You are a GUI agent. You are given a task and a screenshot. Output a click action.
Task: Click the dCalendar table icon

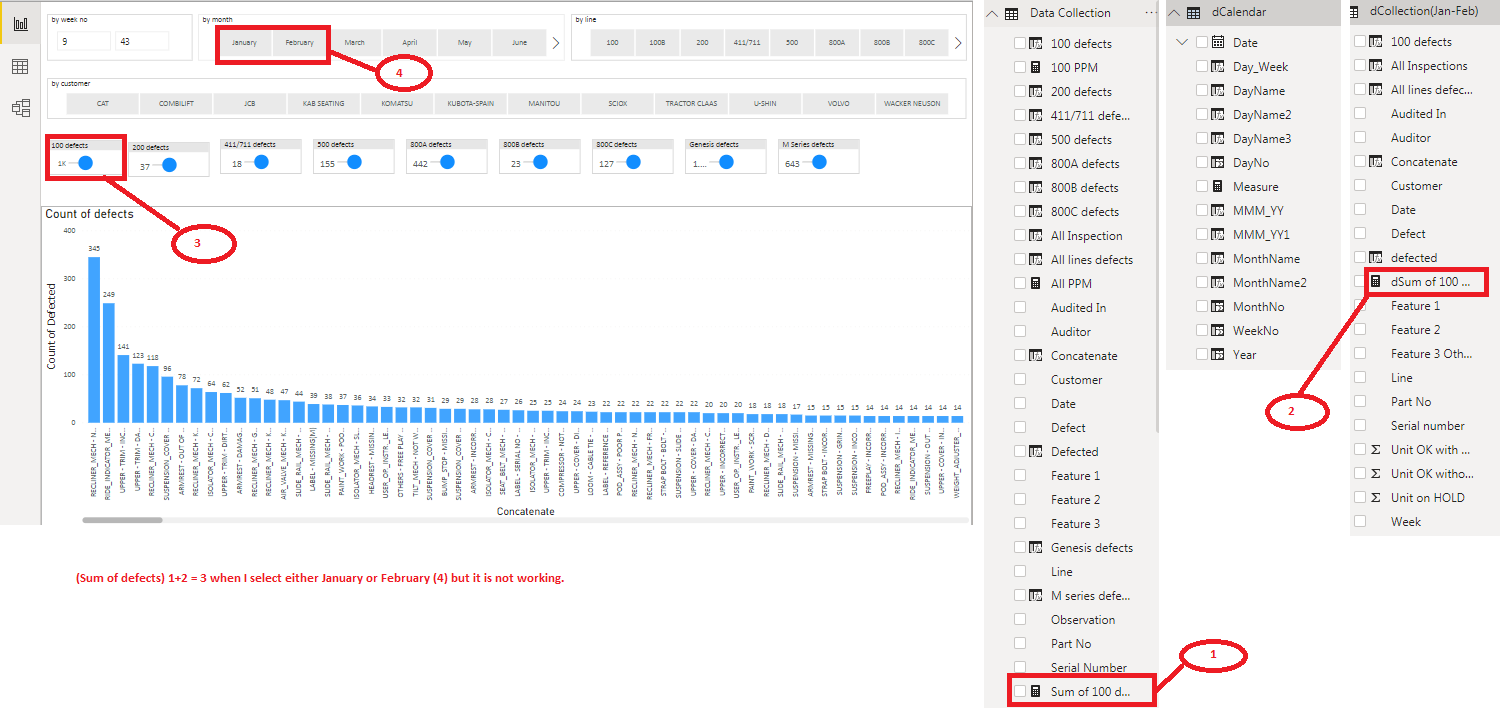(x=1193, y=13)
